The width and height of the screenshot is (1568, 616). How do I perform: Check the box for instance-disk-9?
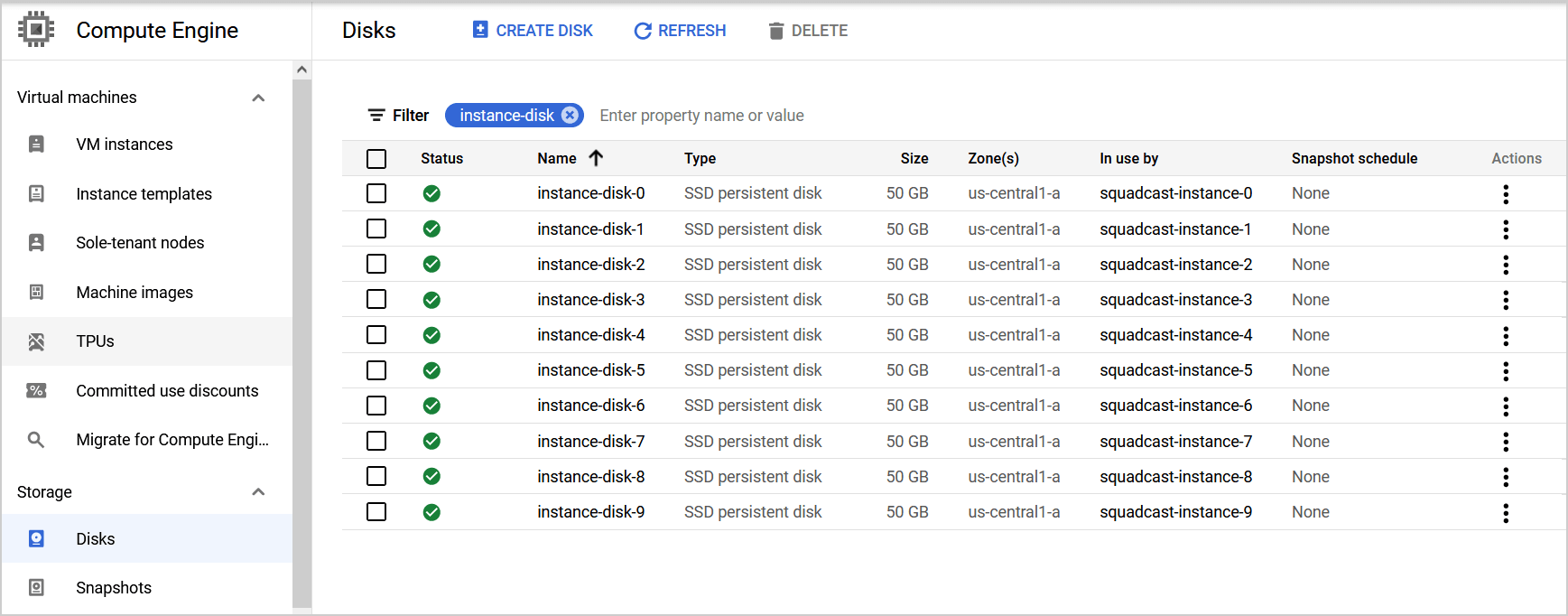(x=376, y=512)
